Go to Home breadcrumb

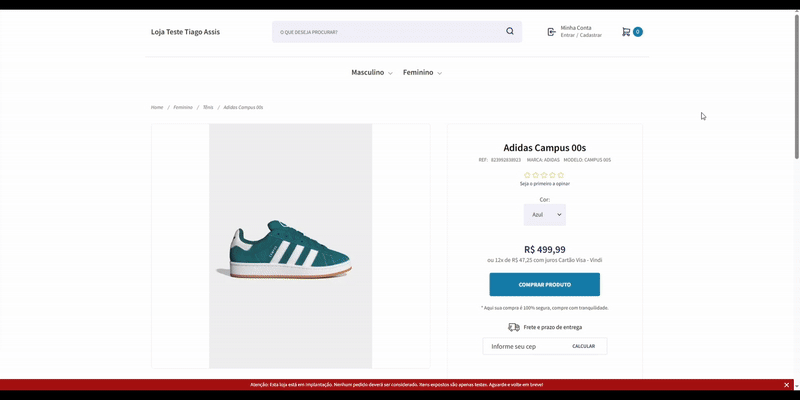point(157,107)
